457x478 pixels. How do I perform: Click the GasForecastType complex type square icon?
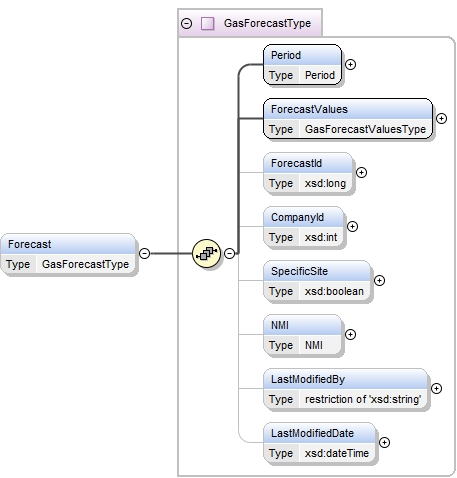pos(207,23)
